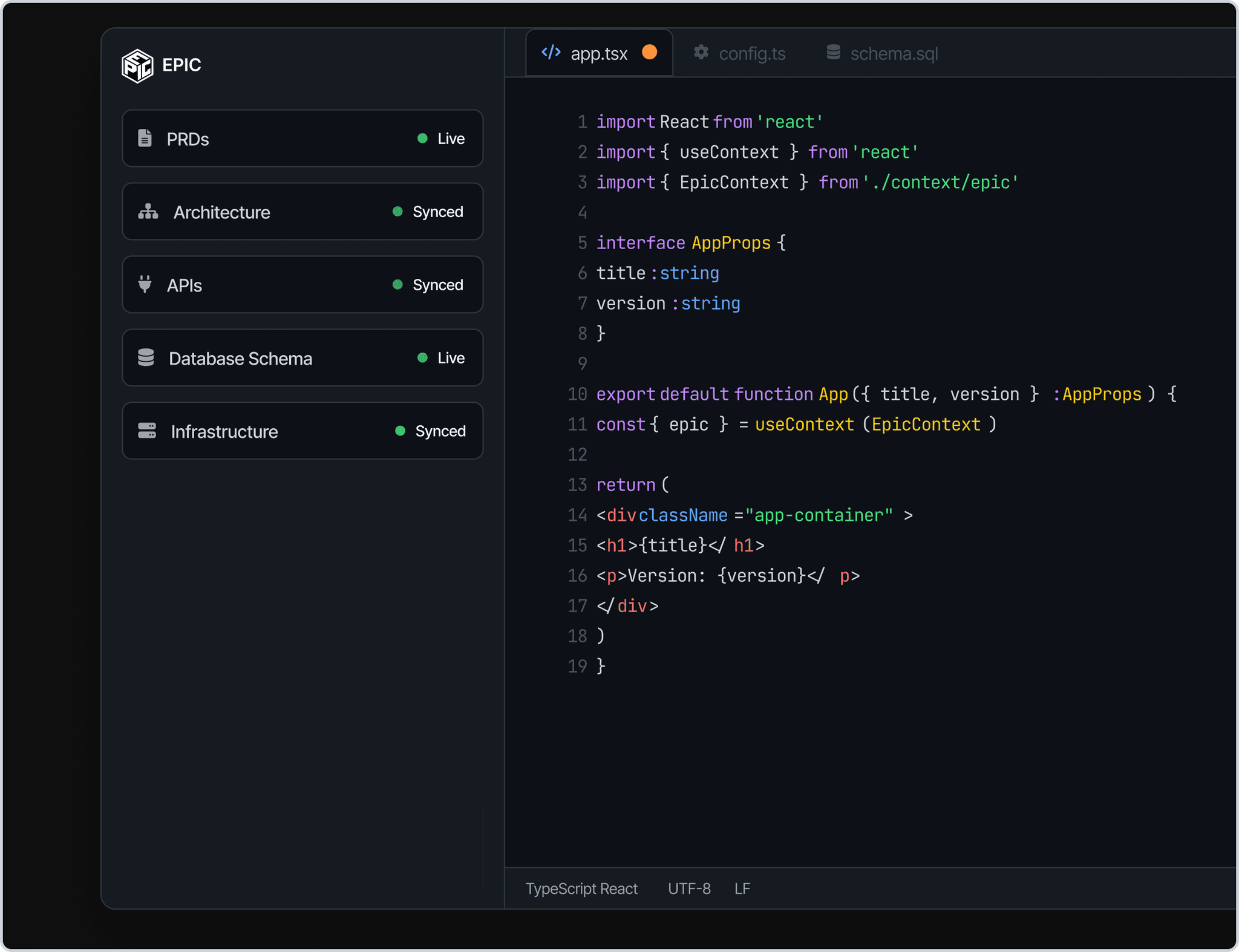Click the orange unsaved-changes dot on app.tsx
This screenshot has width=1239, height=952.
pyautogui.click(x=649, y=53)
